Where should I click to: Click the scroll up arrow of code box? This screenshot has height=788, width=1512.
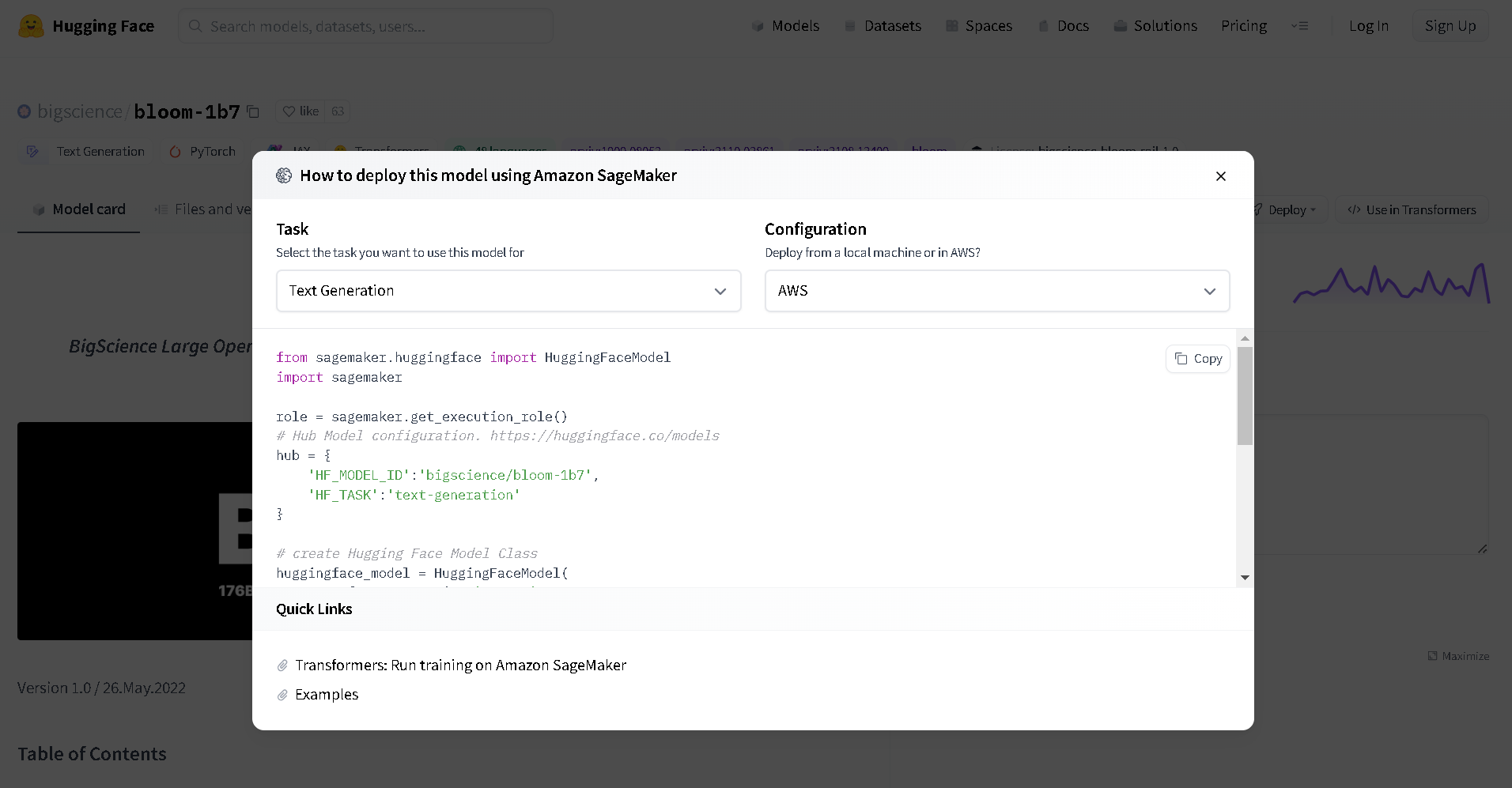[x=1245, y=338]
